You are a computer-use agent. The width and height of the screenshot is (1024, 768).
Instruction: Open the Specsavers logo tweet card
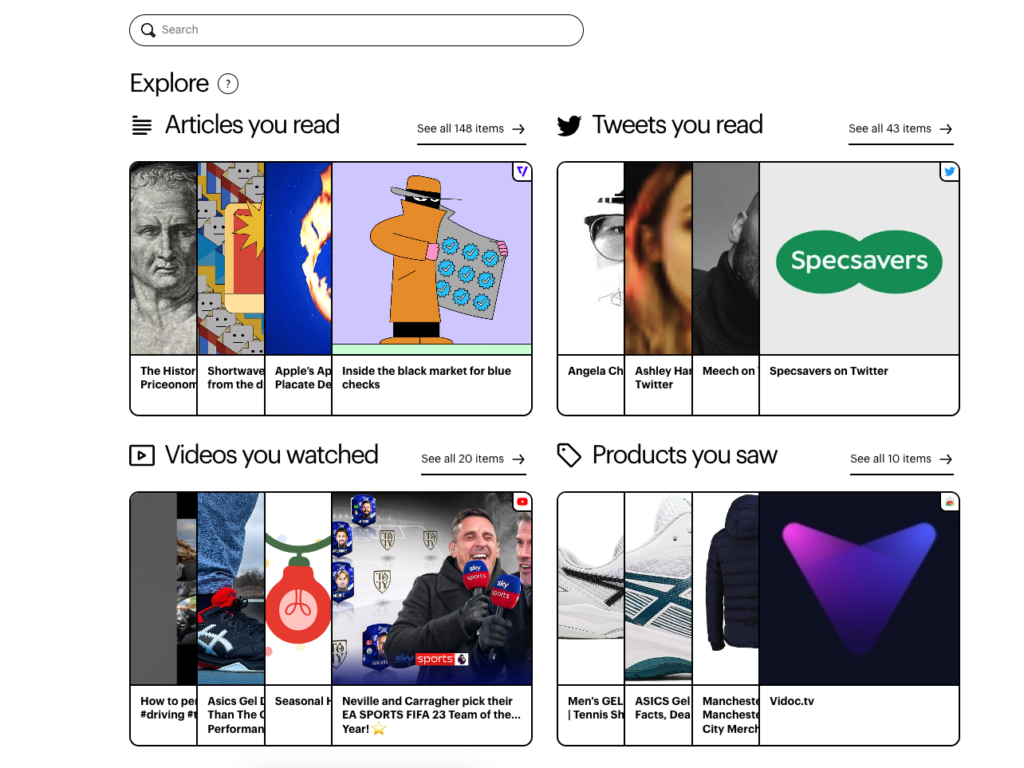coord(859,259)
